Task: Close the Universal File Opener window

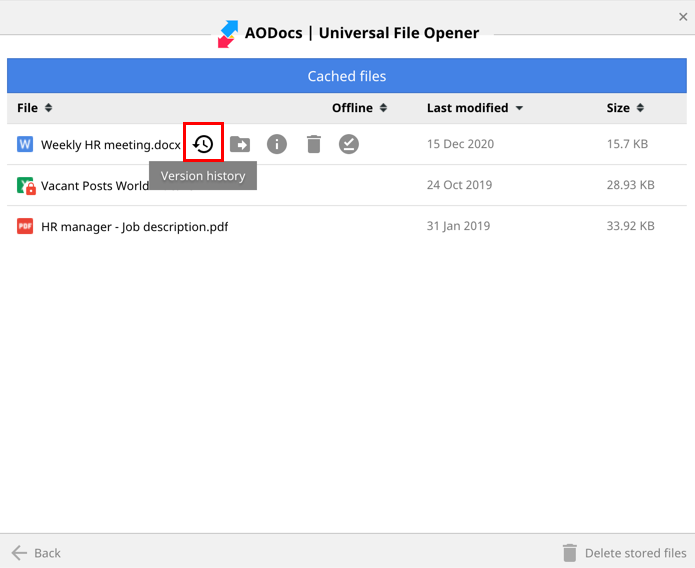Action: click(683, 17)
